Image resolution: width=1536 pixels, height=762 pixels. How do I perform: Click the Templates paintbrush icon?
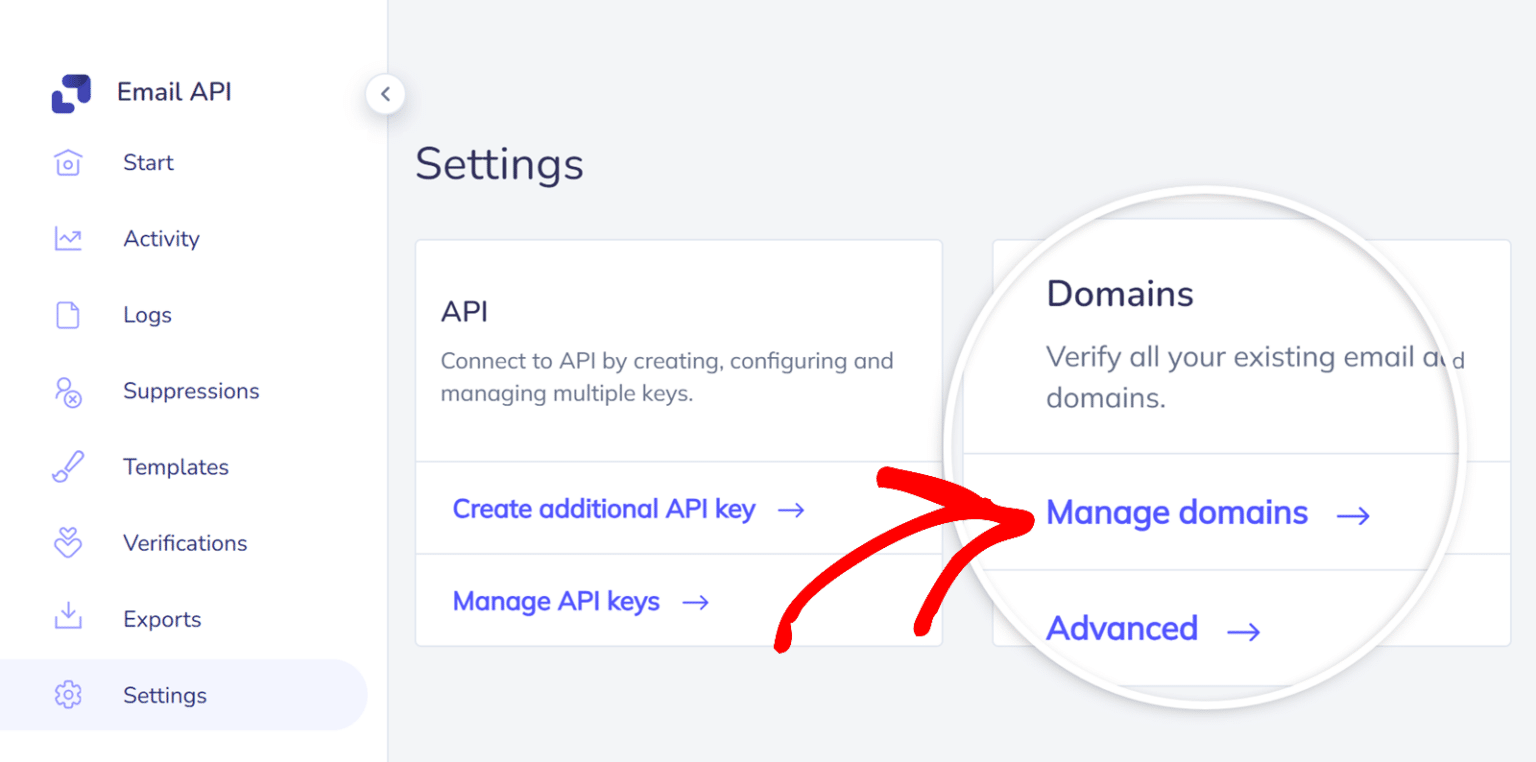point(67,467)
